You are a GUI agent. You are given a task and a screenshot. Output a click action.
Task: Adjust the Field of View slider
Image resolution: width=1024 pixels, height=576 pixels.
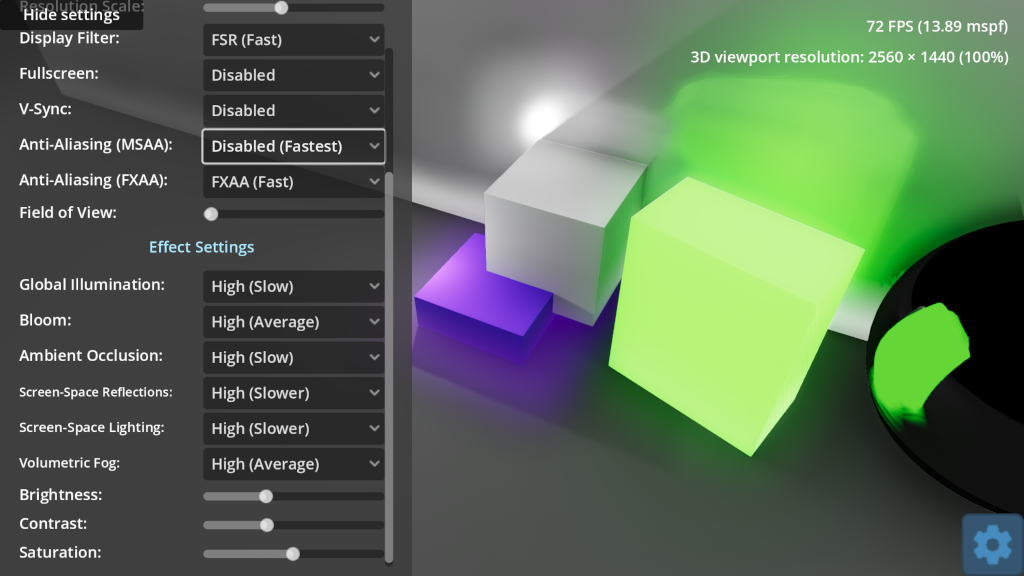coord(210,213)
